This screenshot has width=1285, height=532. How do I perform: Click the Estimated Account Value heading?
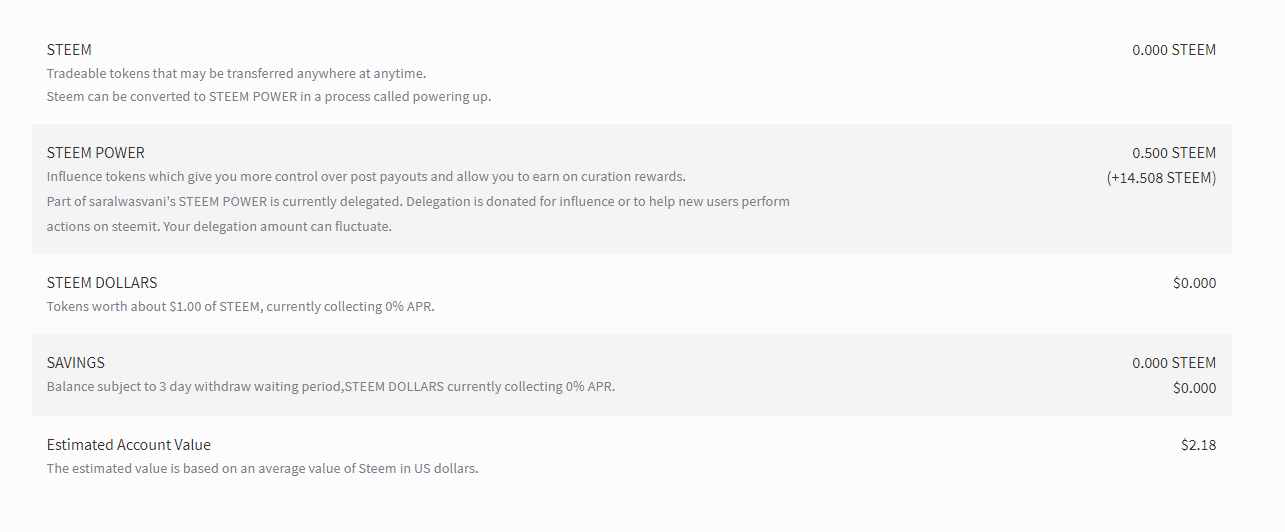(129, 445)
